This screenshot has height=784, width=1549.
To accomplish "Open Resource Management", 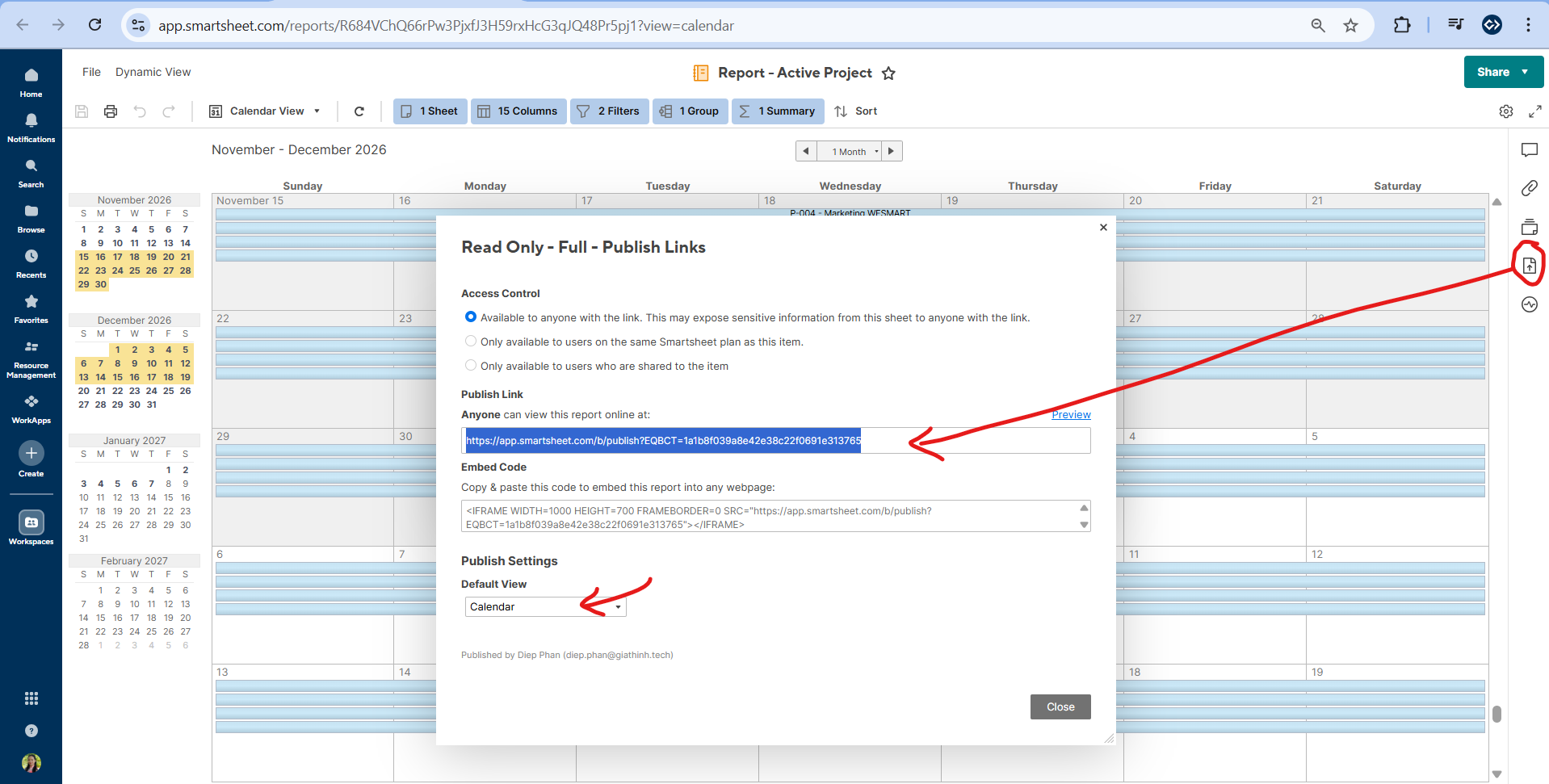I will (31, 358).
